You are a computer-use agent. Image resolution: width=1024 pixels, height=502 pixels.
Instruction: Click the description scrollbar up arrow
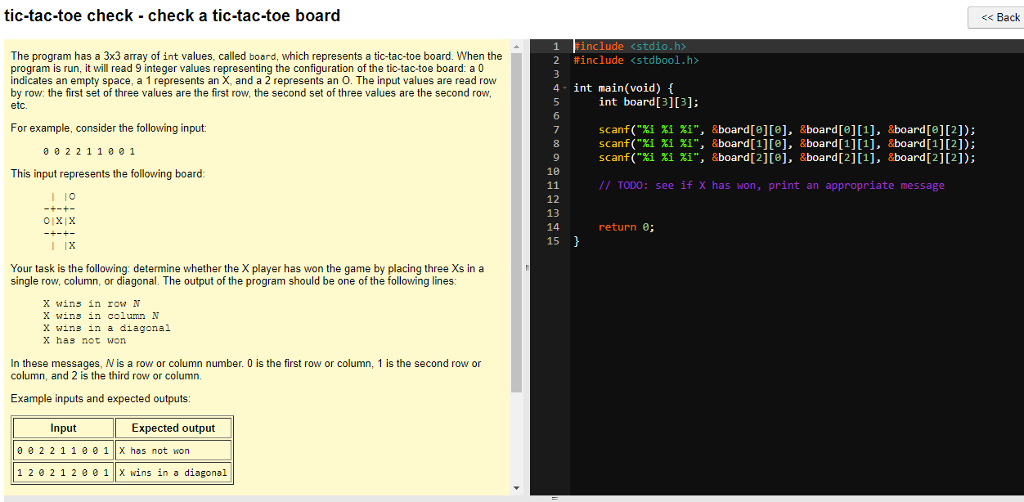[x=517, y=46]
